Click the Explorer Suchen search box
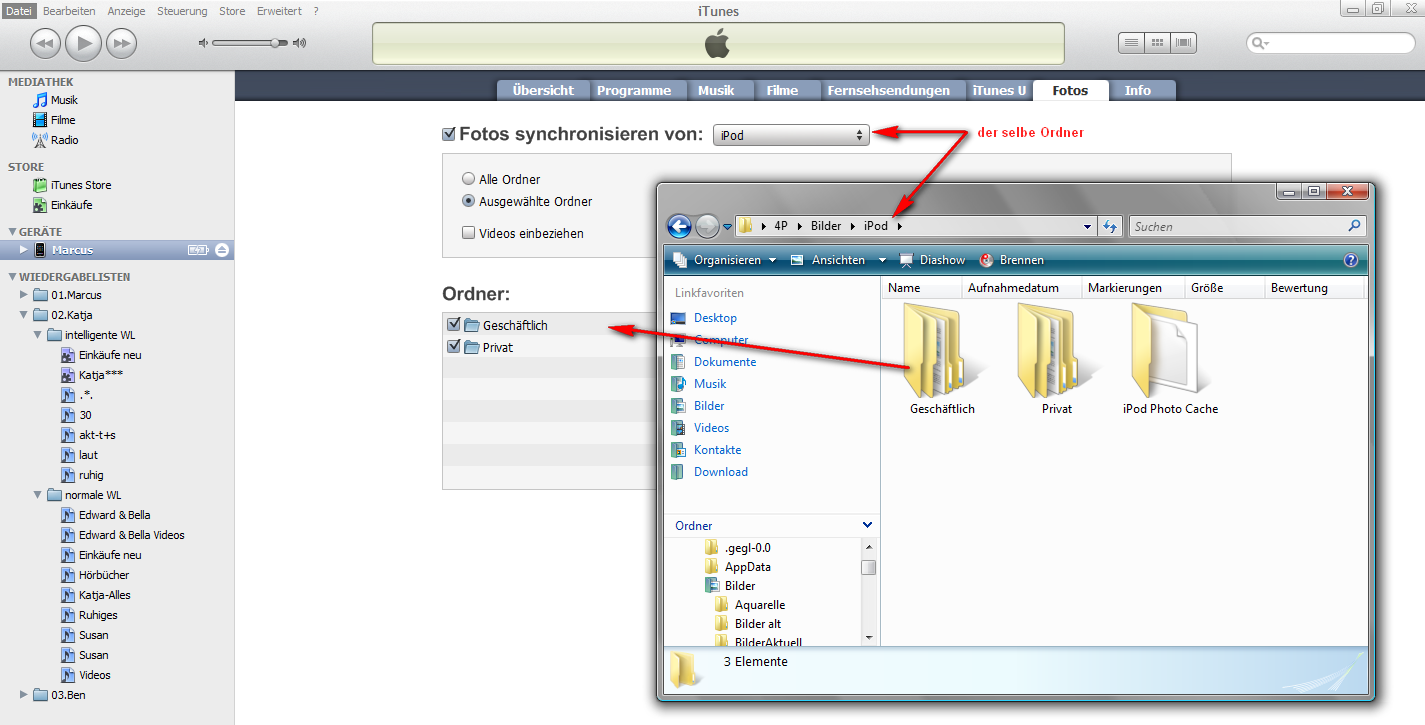The width and height of the screenshot is (1425, 725). click(1247, 227)
